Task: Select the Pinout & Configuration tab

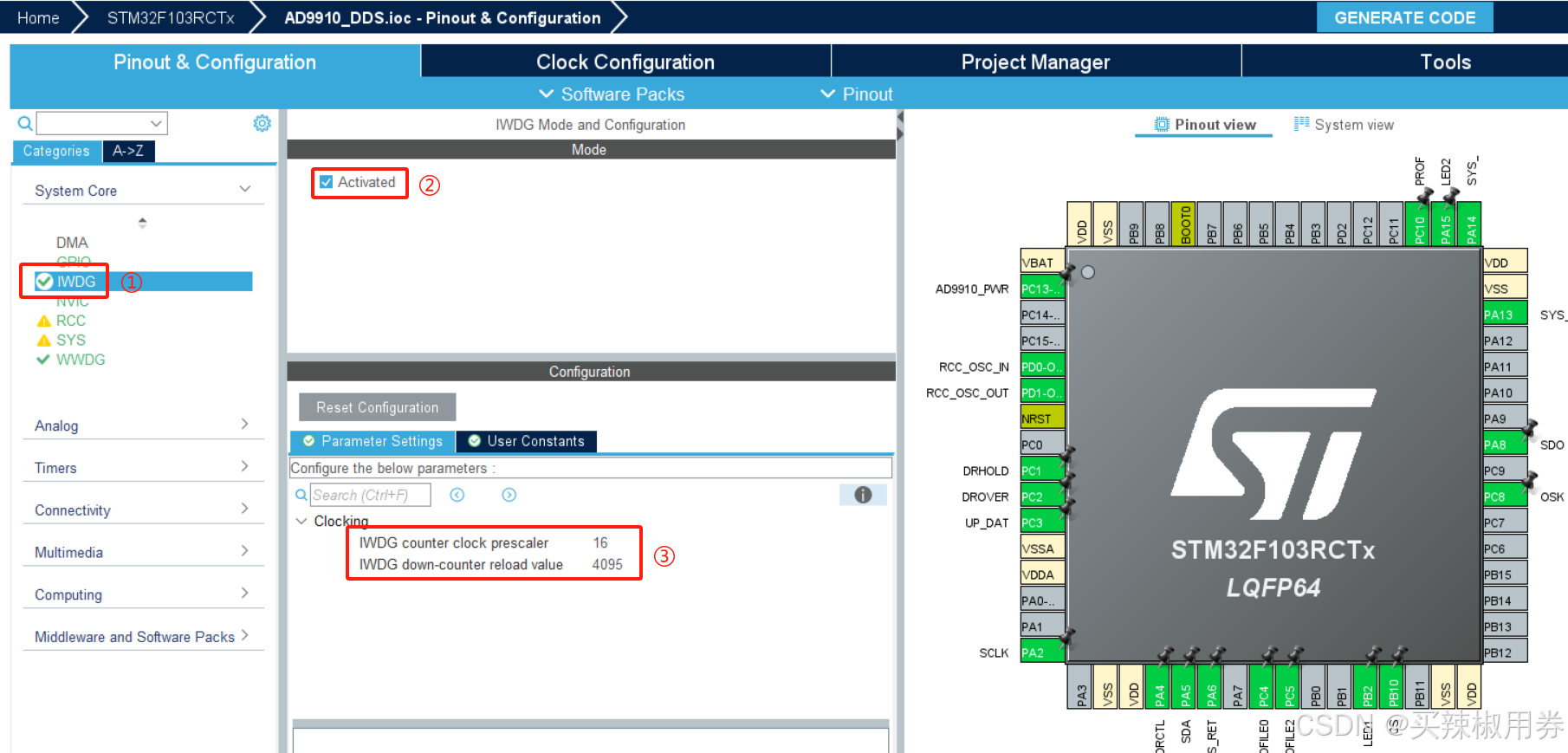Action: 215,62
